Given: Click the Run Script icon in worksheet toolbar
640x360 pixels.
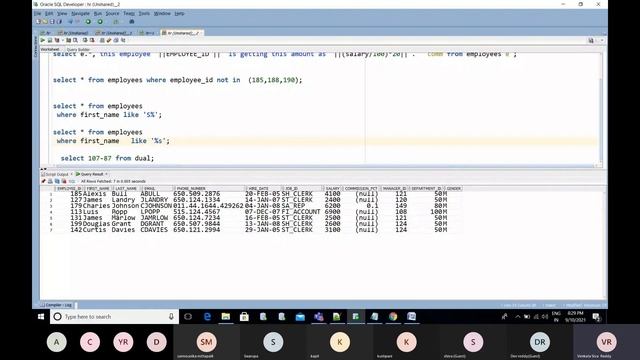Looking at the screenshot, I should [x=49, y=40].
